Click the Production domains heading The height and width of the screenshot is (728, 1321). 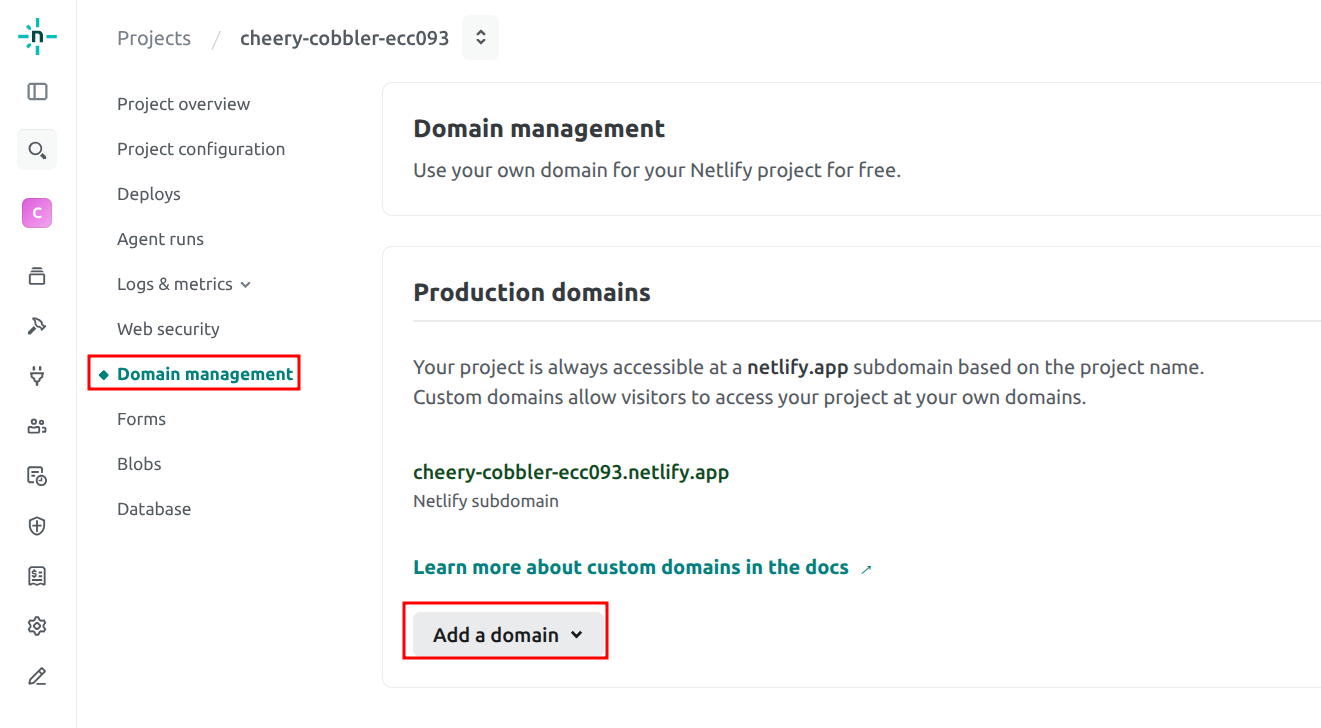532,292
